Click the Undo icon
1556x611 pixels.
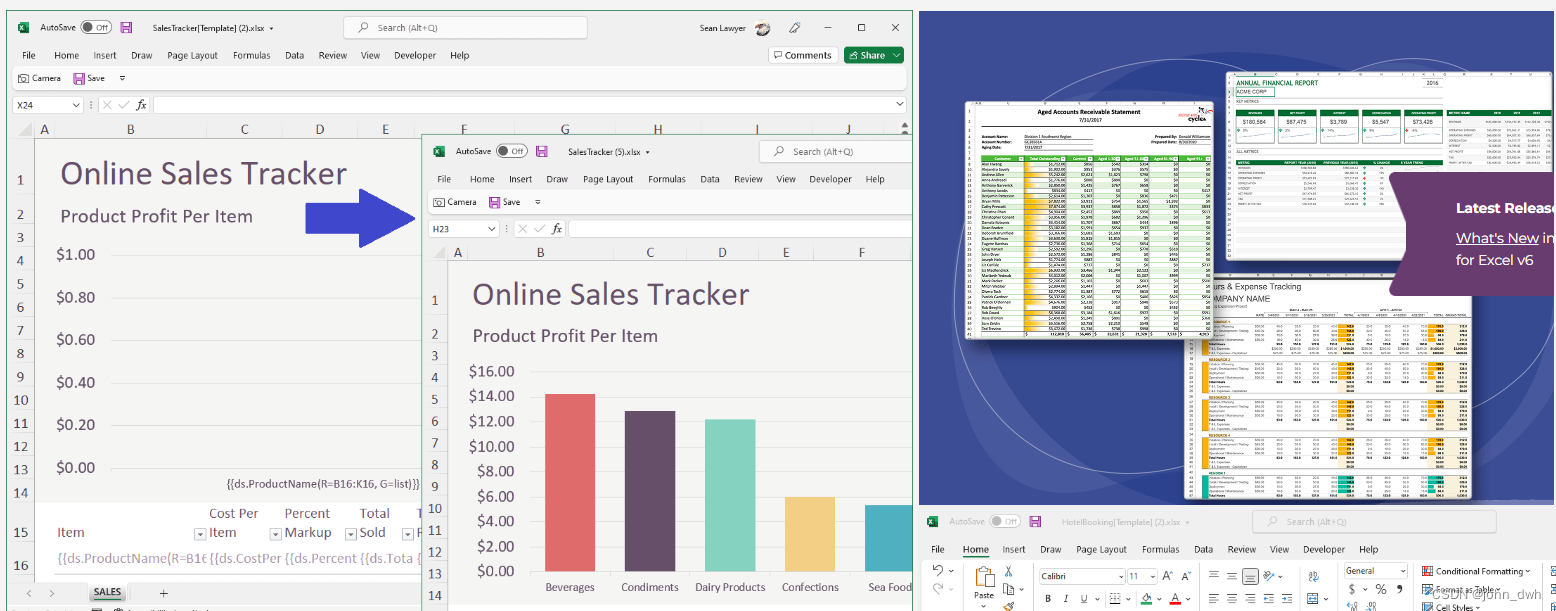(937, 568)
